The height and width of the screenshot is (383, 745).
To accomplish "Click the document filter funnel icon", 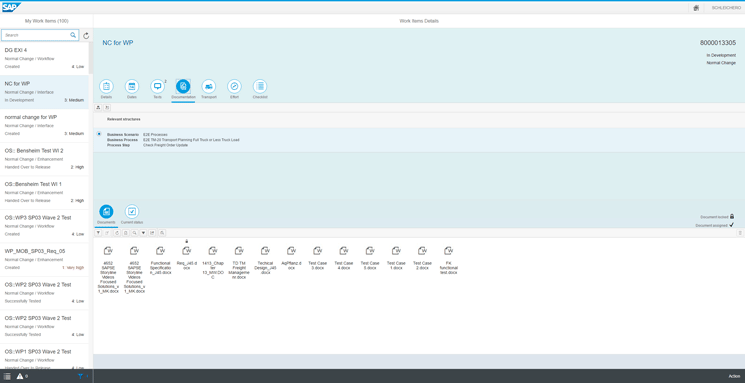I will pyautogui.click(x=98, y=233).
